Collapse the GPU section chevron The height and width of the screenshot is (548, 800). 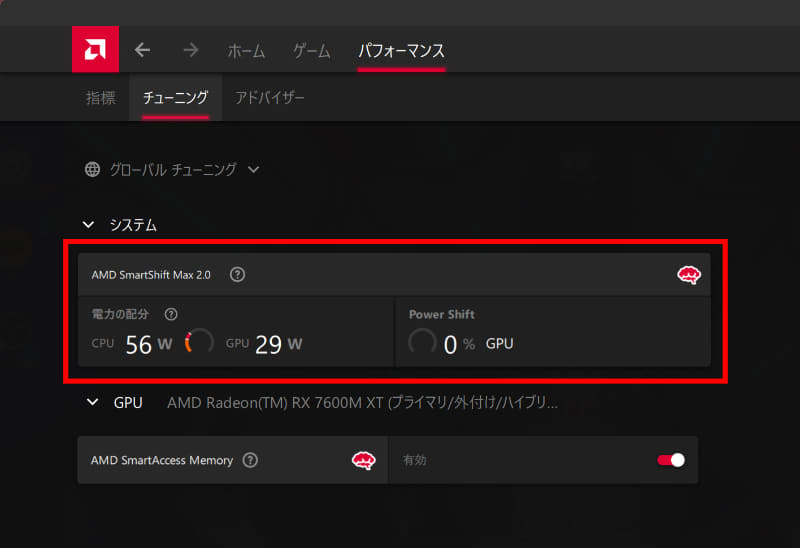[92, 402]
